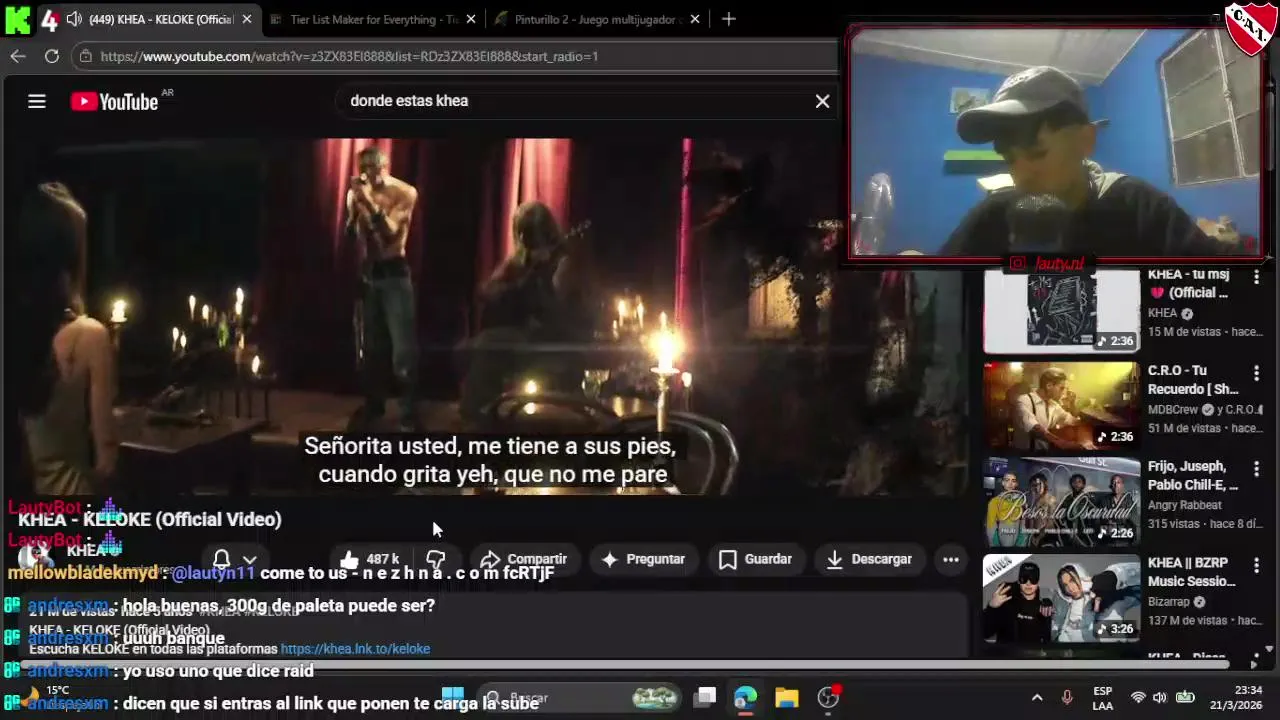Close the Pinturillo 2 tab
This screenshot has width=1280, height=720.
(695, 19)
